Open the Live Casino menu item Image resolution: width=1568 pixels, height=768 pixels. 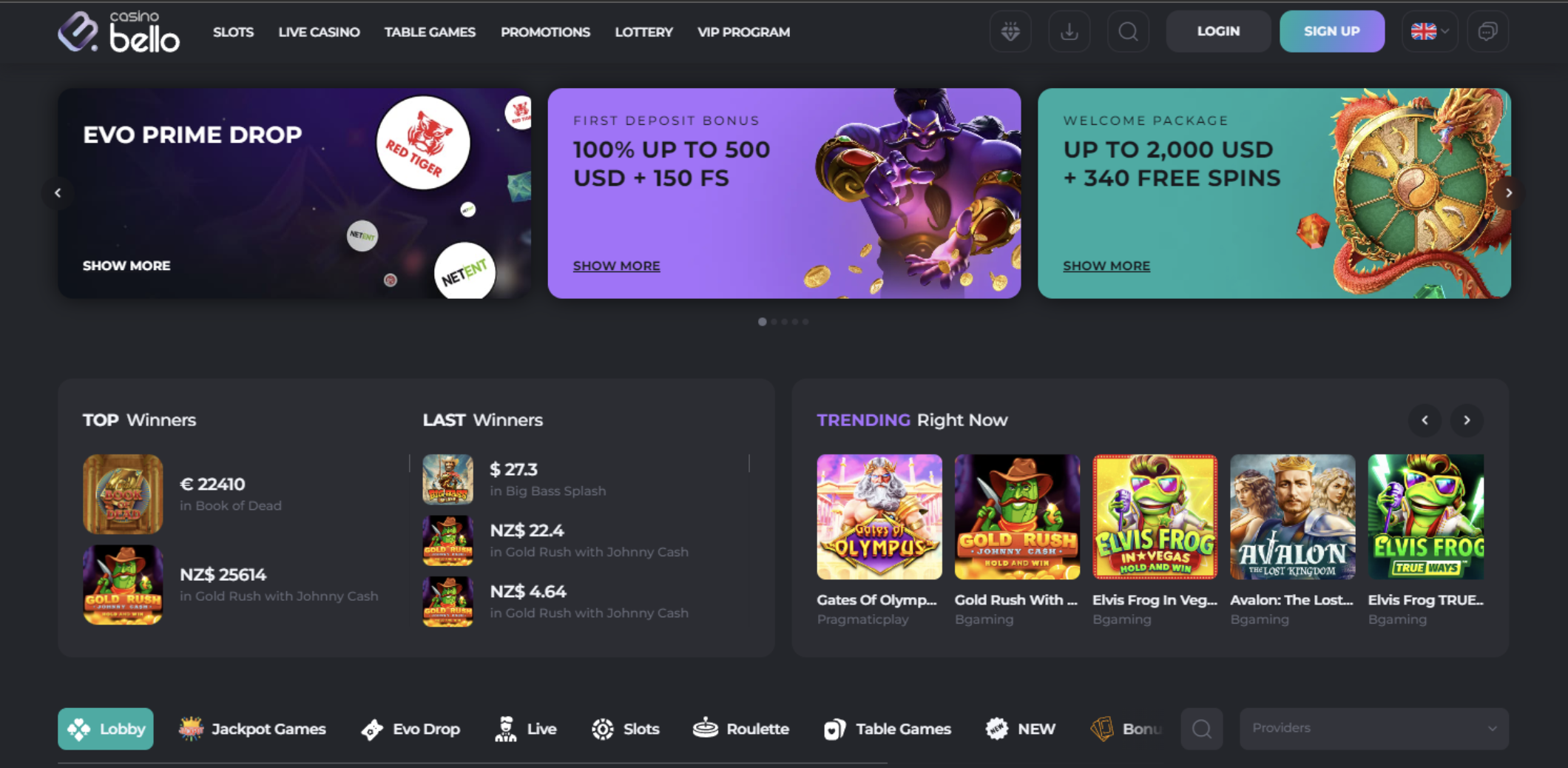point(319,32)
